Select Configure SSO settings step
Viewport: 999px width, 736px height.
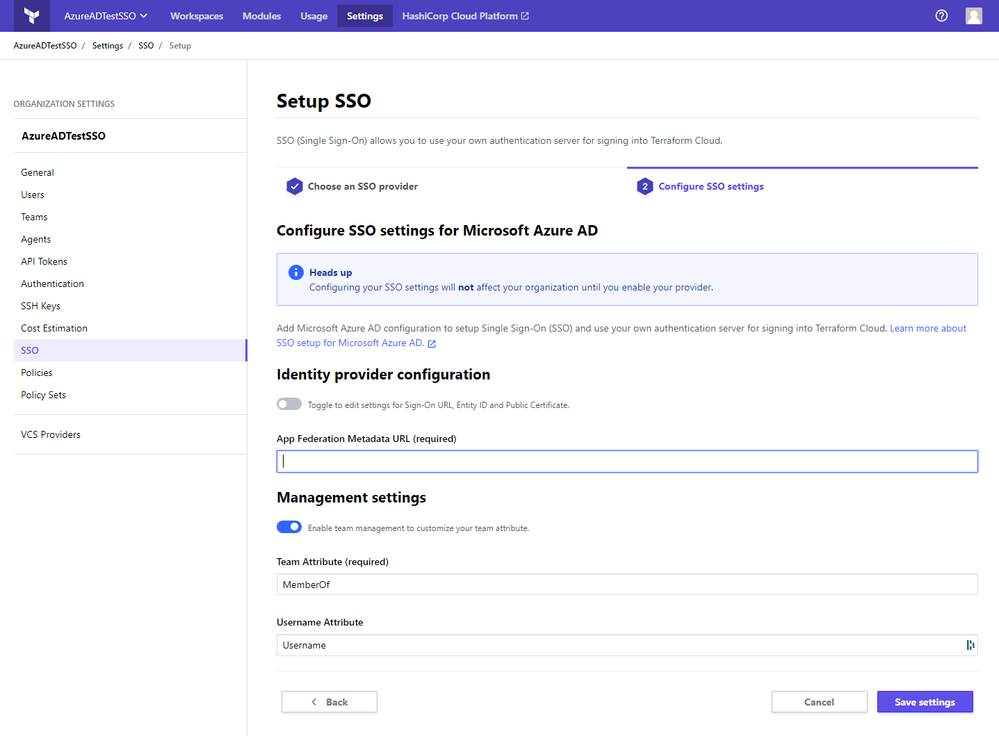[x=710, y=186]
